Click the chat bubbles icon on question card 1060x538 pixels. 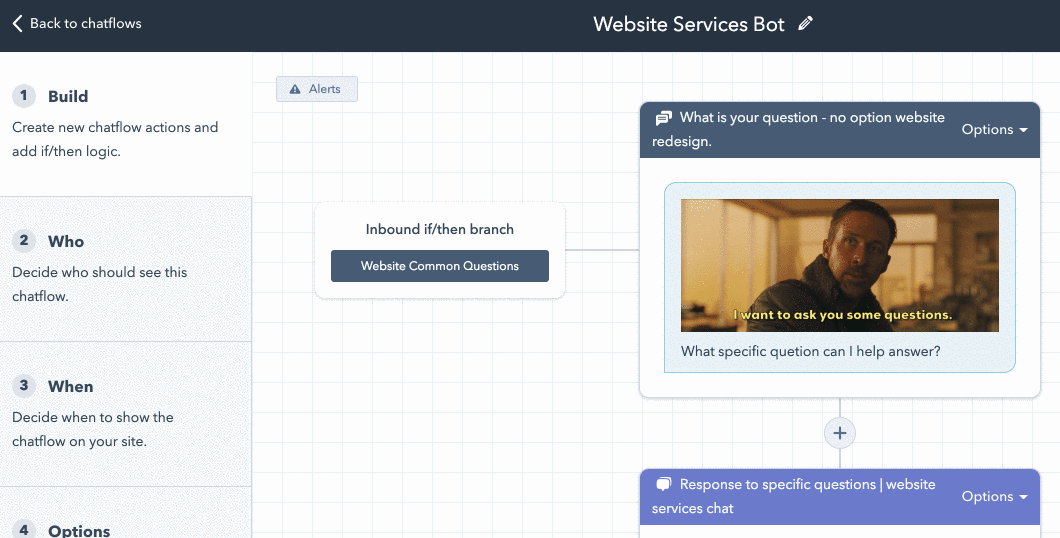(x=663, y=118)
